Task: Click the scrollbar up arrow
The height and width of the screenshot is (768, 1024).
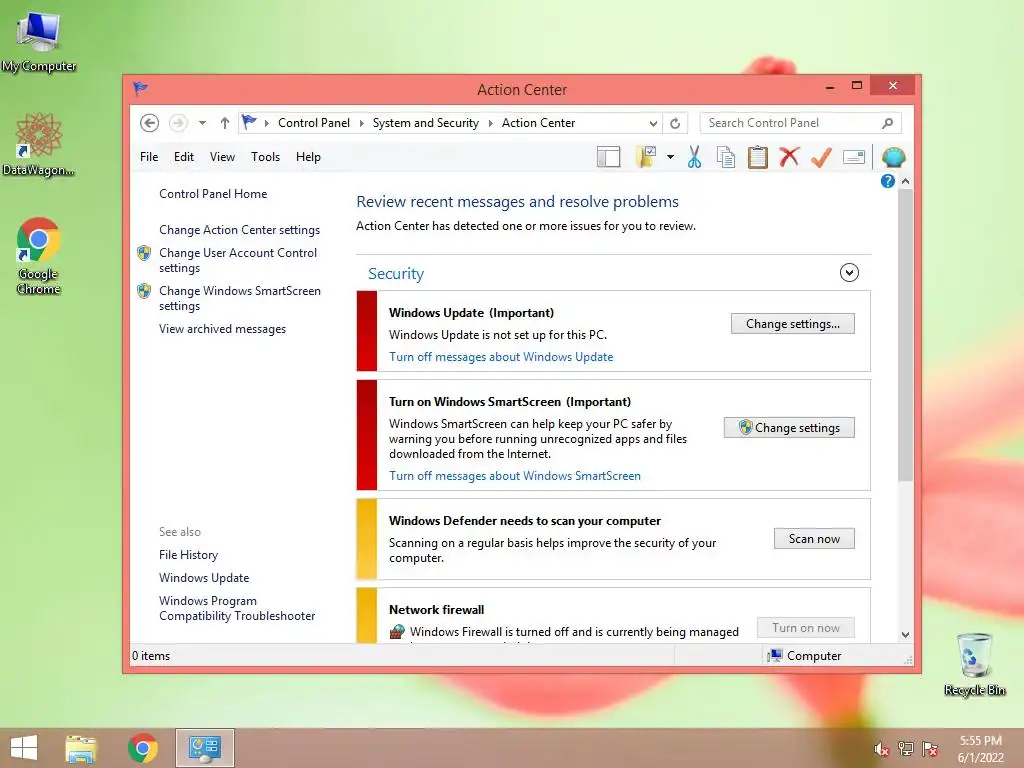Action: click(x=905, y=181)
